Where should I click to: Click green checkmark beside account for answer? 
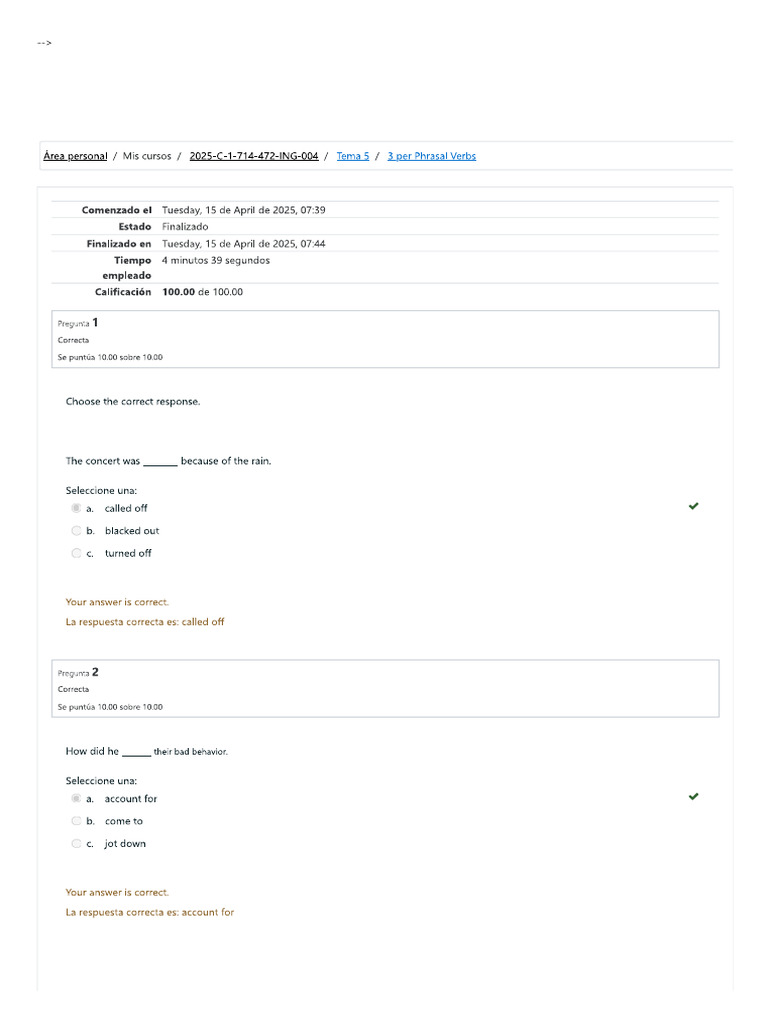tap(693, 796)
